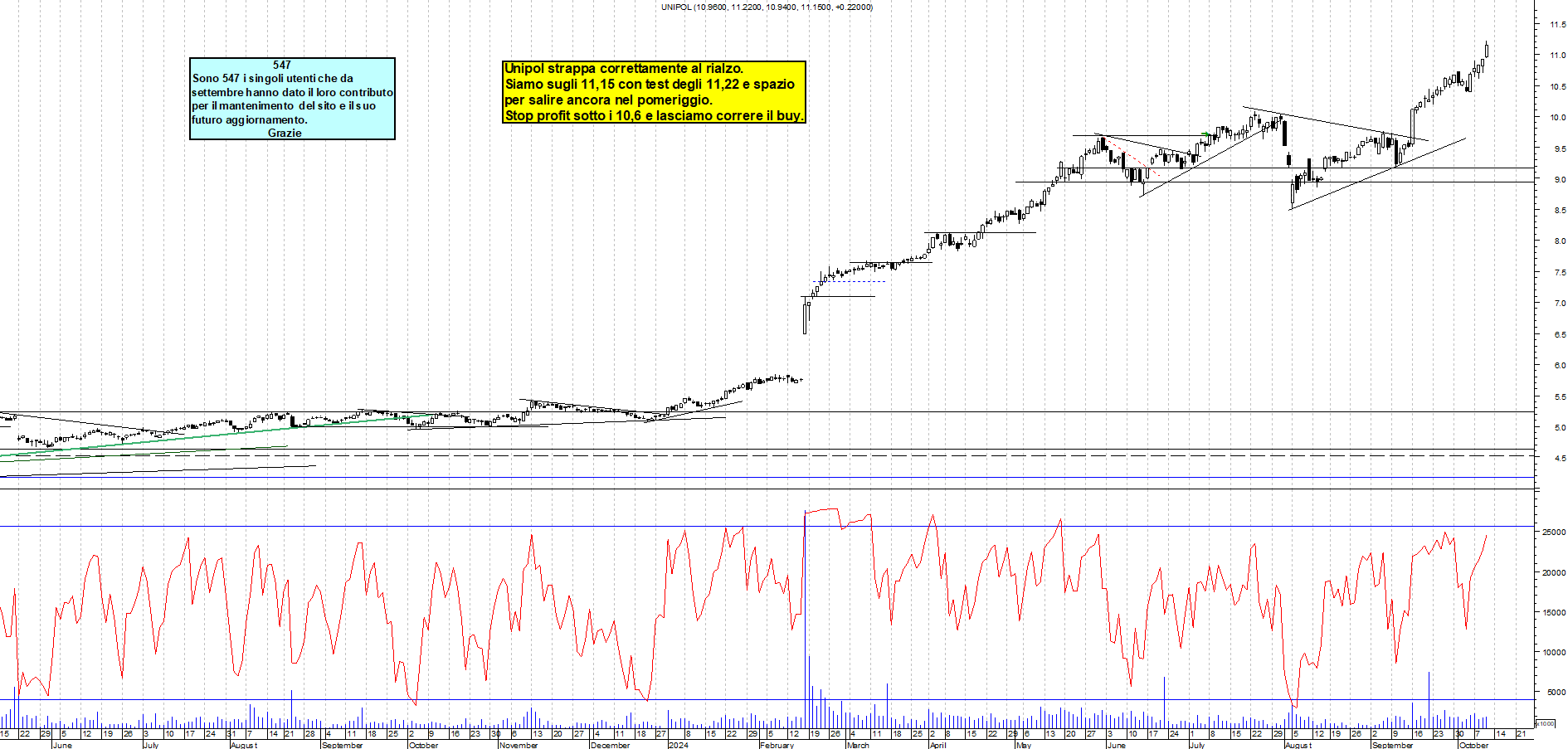Click the 6.5 price axis label
This screenshot has height=749, width=1568.
point(1560,335)
